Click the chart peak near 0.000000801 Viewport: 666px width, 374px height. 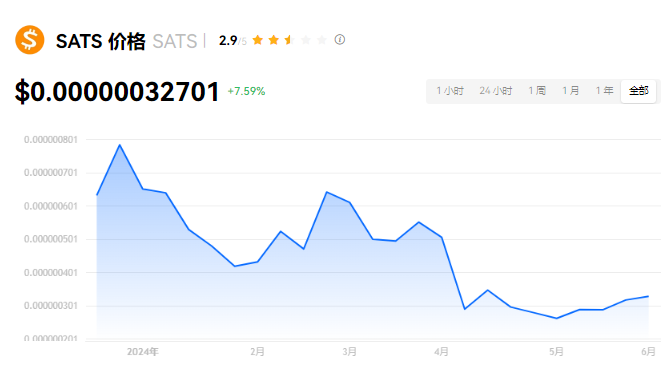click(x=120, y=145)
